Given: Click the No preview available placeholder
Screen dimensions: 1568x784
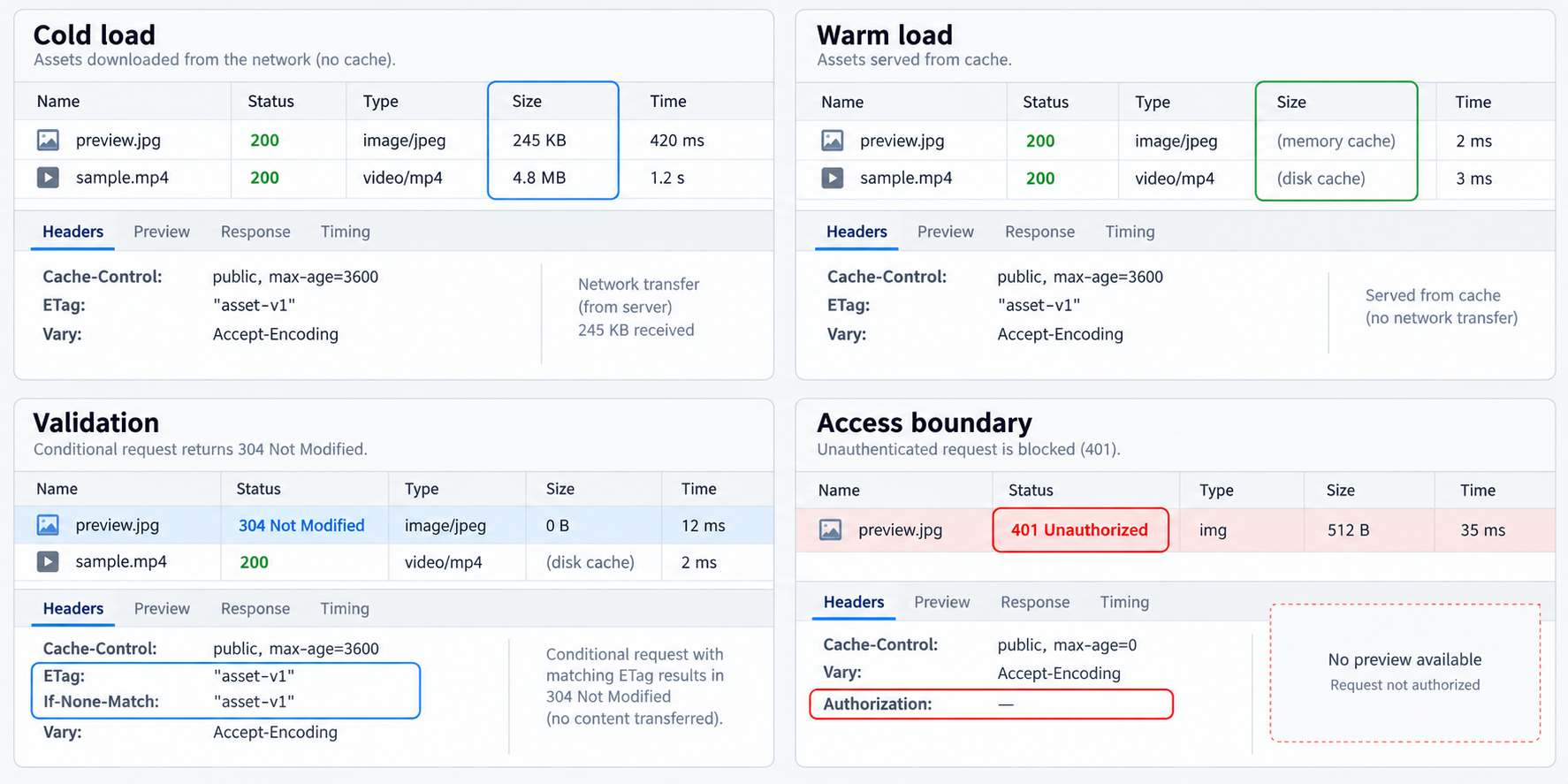Looking at the screenshot, I should (1405, 673).
